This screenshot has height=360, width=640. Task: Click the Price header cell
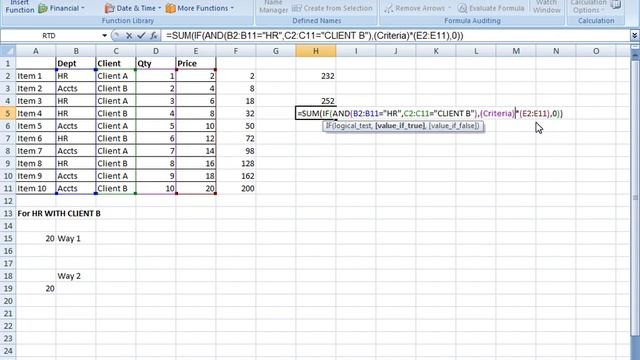(x=196, y=63)
